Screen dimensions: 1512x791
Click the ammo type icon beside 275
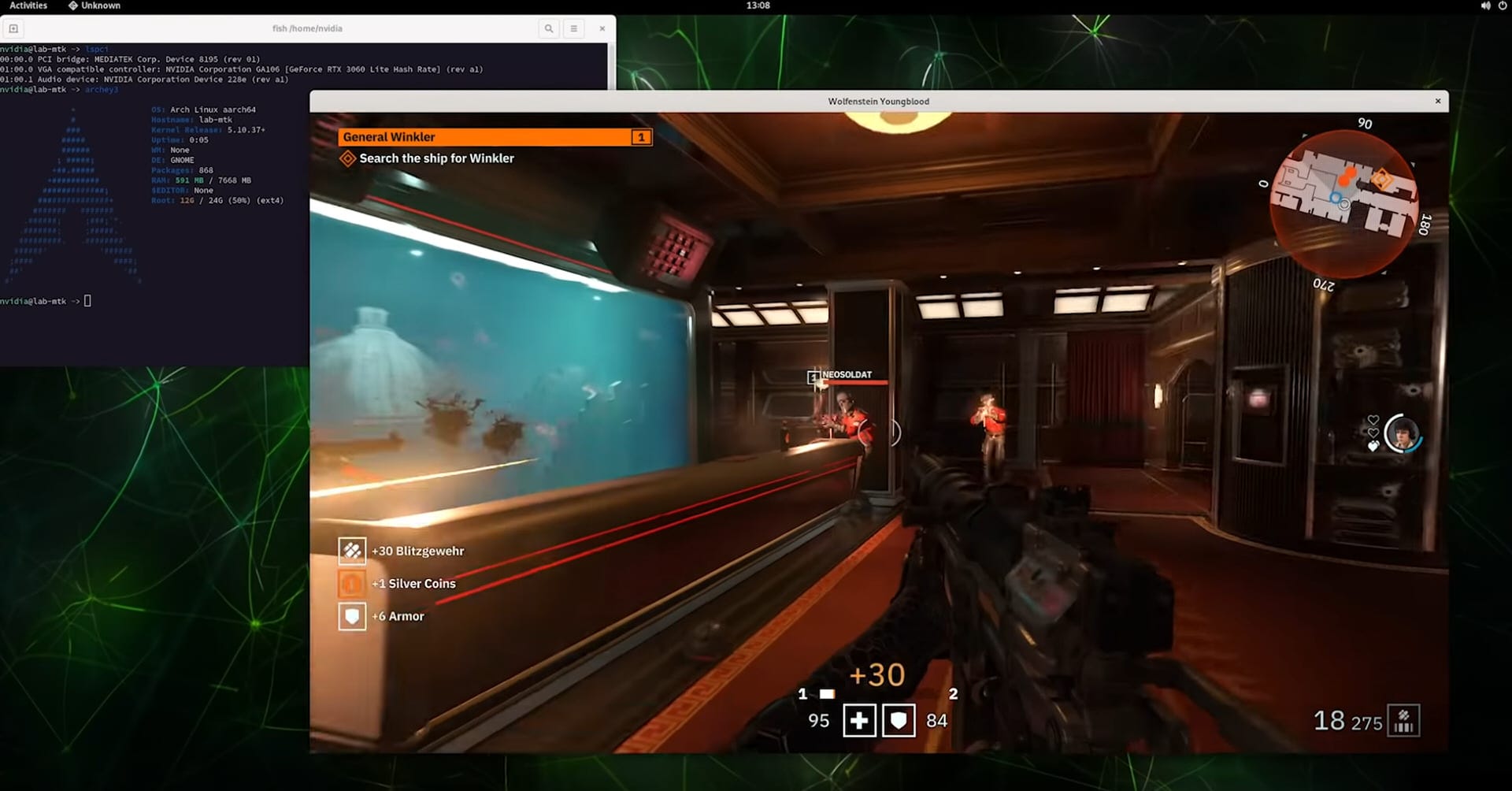click(x=1403, y=721)
